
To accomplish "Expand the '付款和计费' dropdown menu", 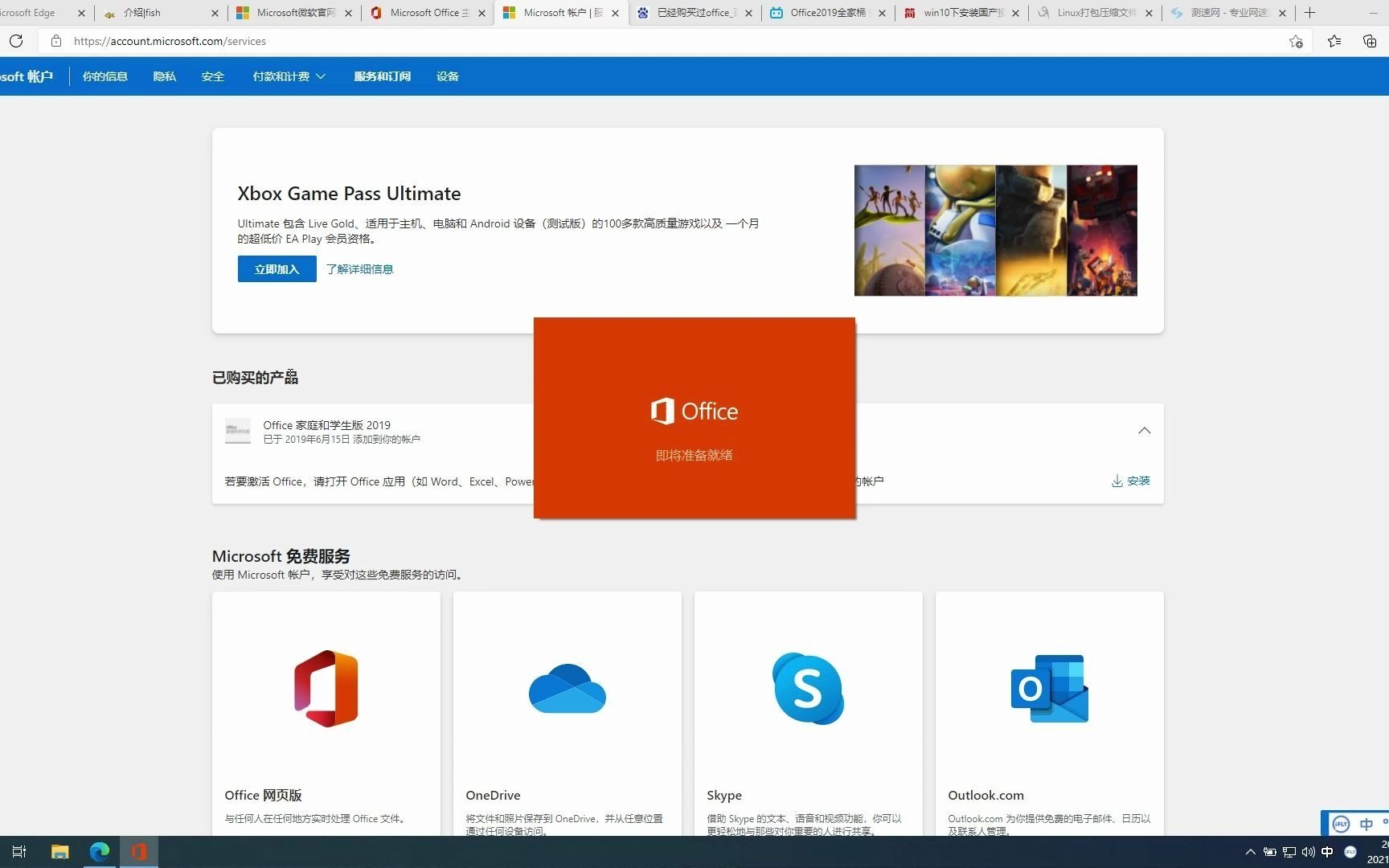I will 289,76.
